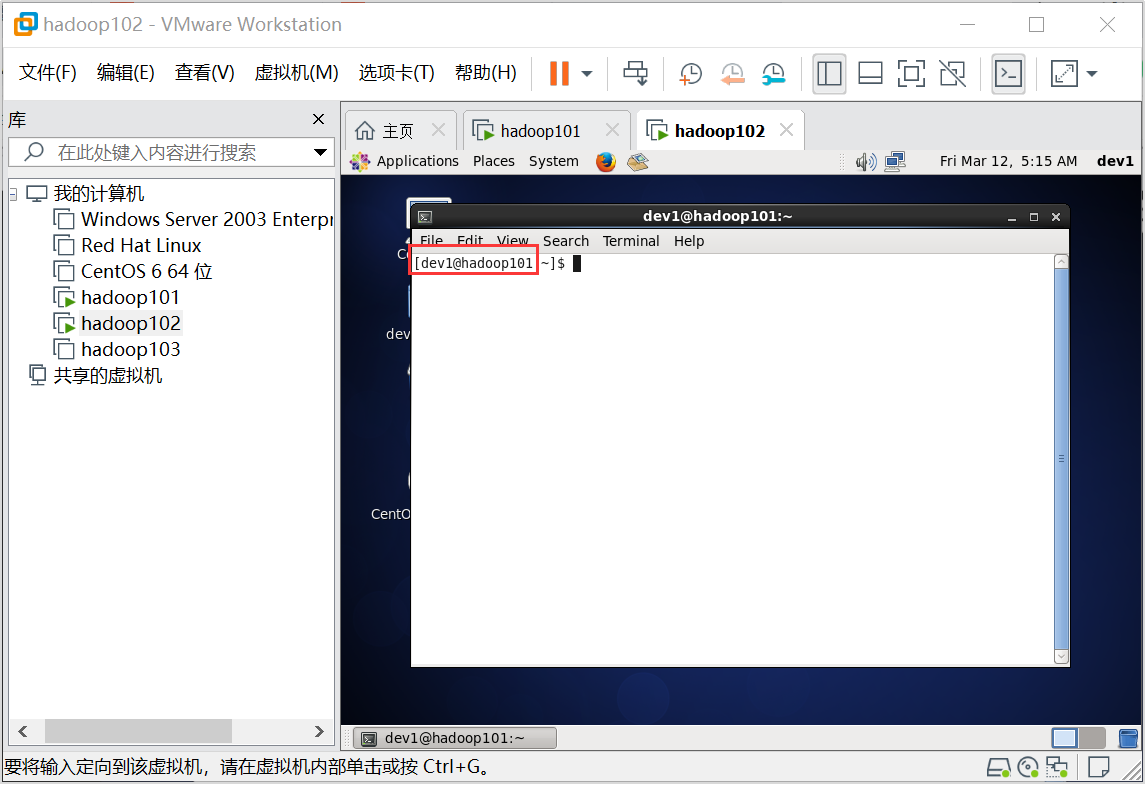Open the GNOME System menu
The image size is (1145, 785).
coord(554,161)
